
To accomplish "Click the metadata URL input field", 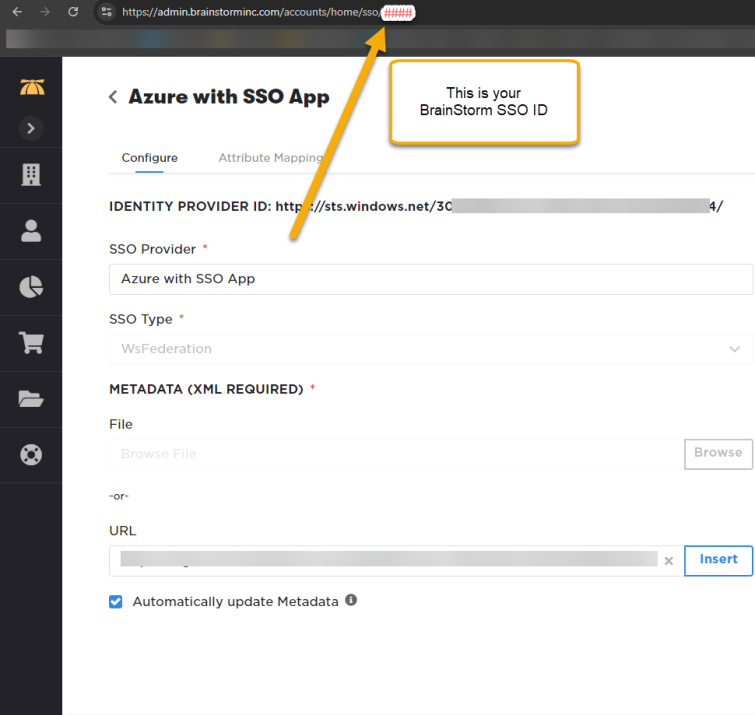I will pyautogui.click(x=396, y=560).
